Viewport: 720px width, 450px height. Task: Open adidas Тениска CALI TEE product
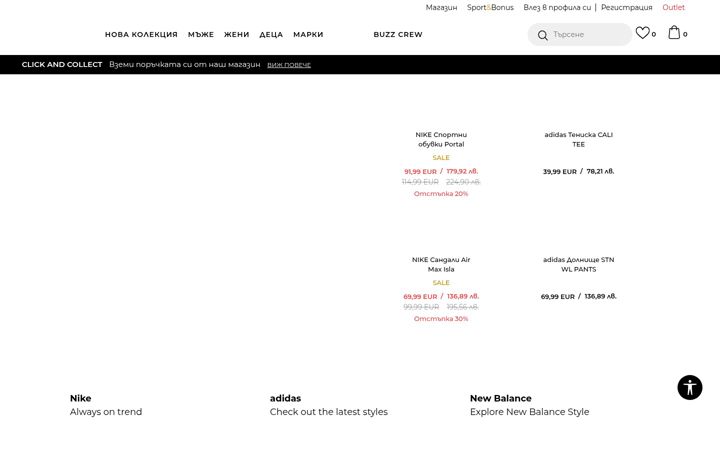coord(579,139)
